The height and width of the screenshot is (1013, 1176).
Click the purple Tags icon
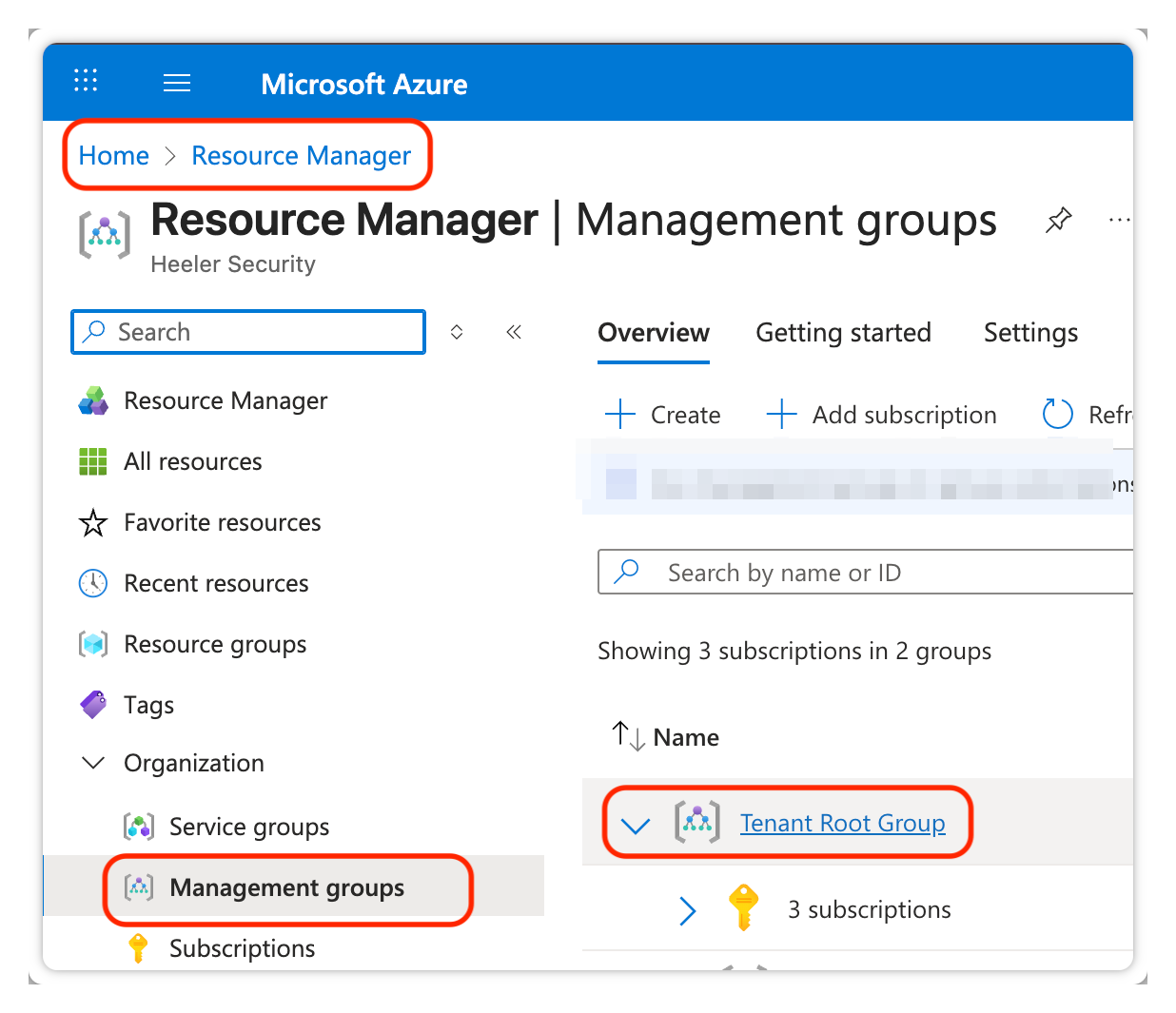[93, 705]
